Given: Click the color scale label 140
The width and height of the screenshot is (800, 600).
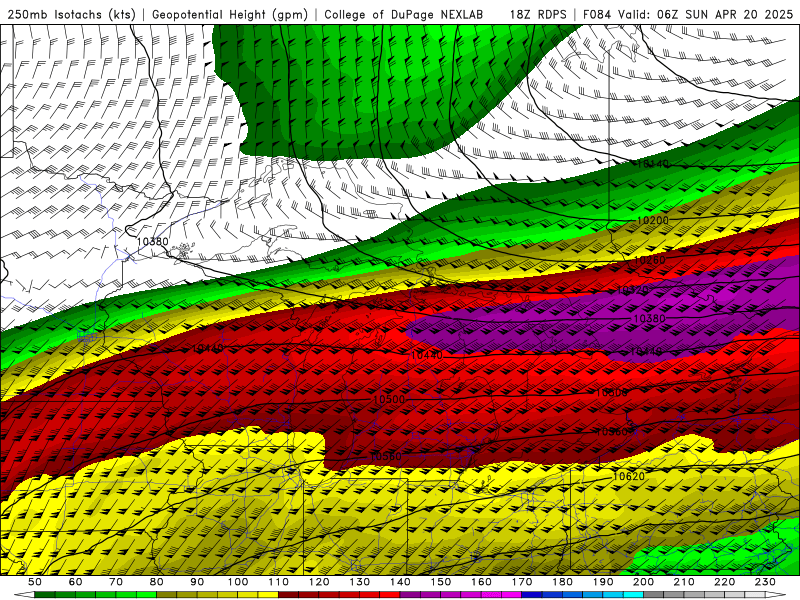Looking at the screenshot, I should 400,582.
